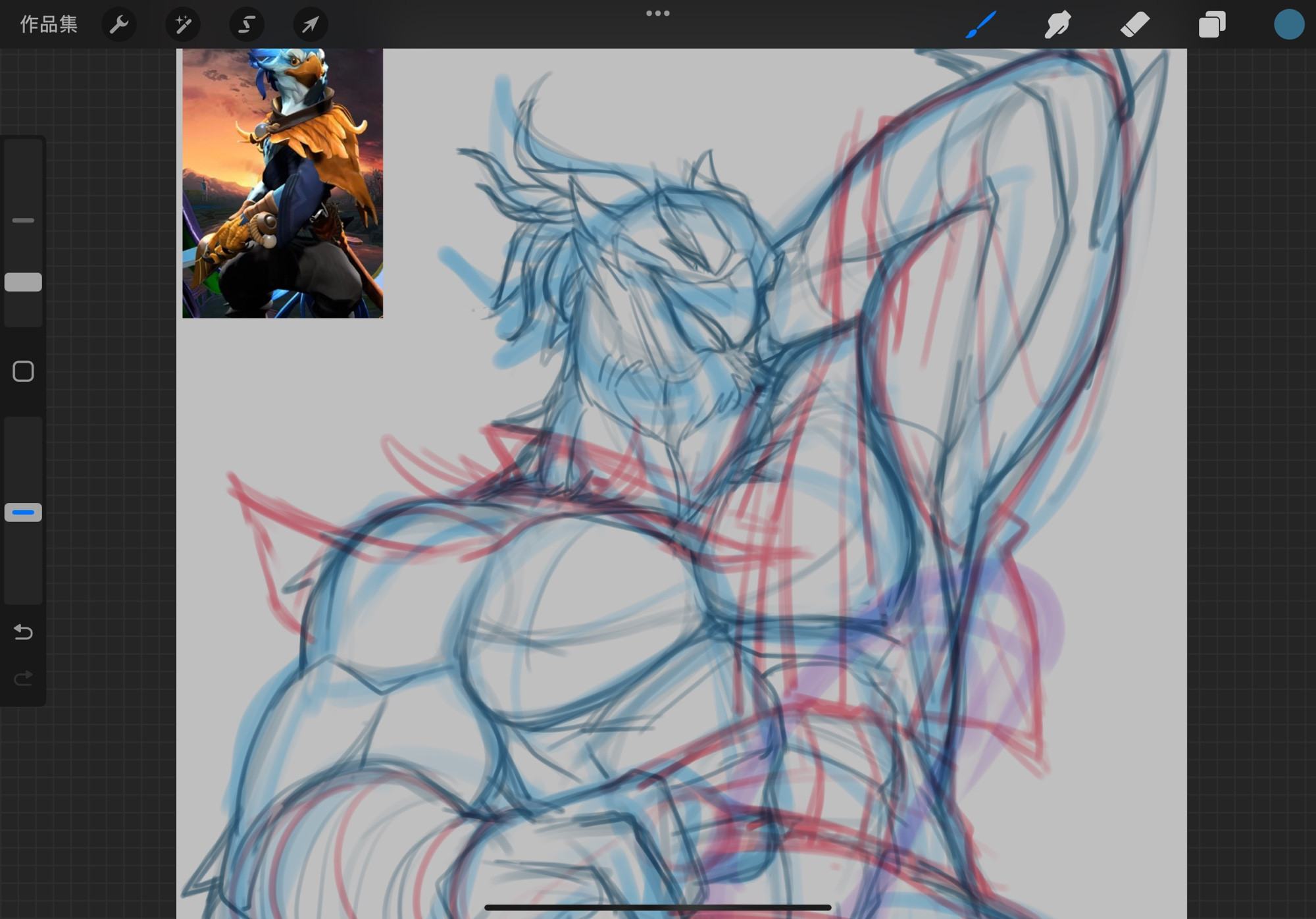Open the Gallery (作品集) link
The height and width of the screenshot is (919, 1316).
point(49,24)
